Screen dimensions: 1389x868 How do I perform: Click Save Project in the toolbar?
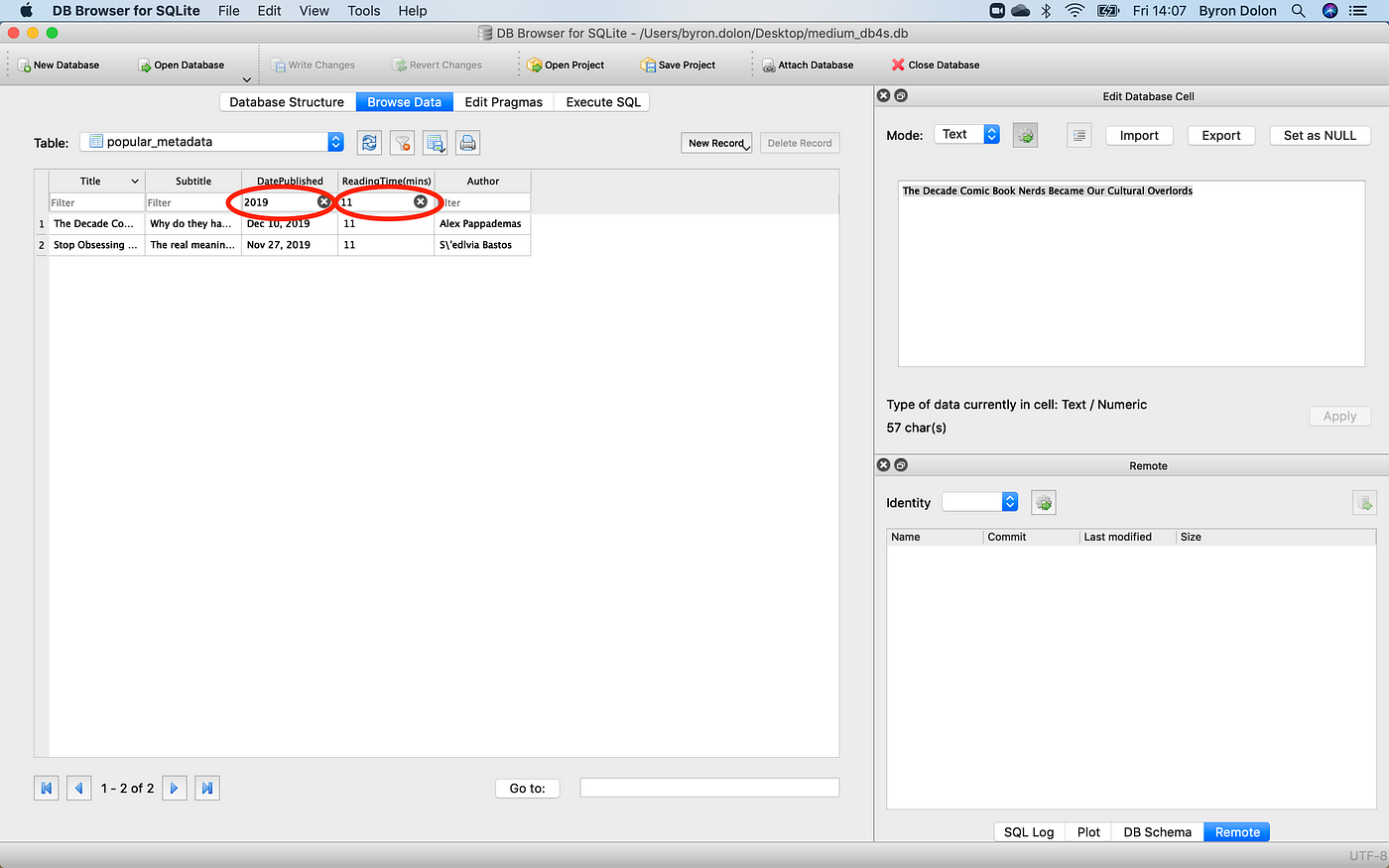pyautogui.click(x=679, y=65)
